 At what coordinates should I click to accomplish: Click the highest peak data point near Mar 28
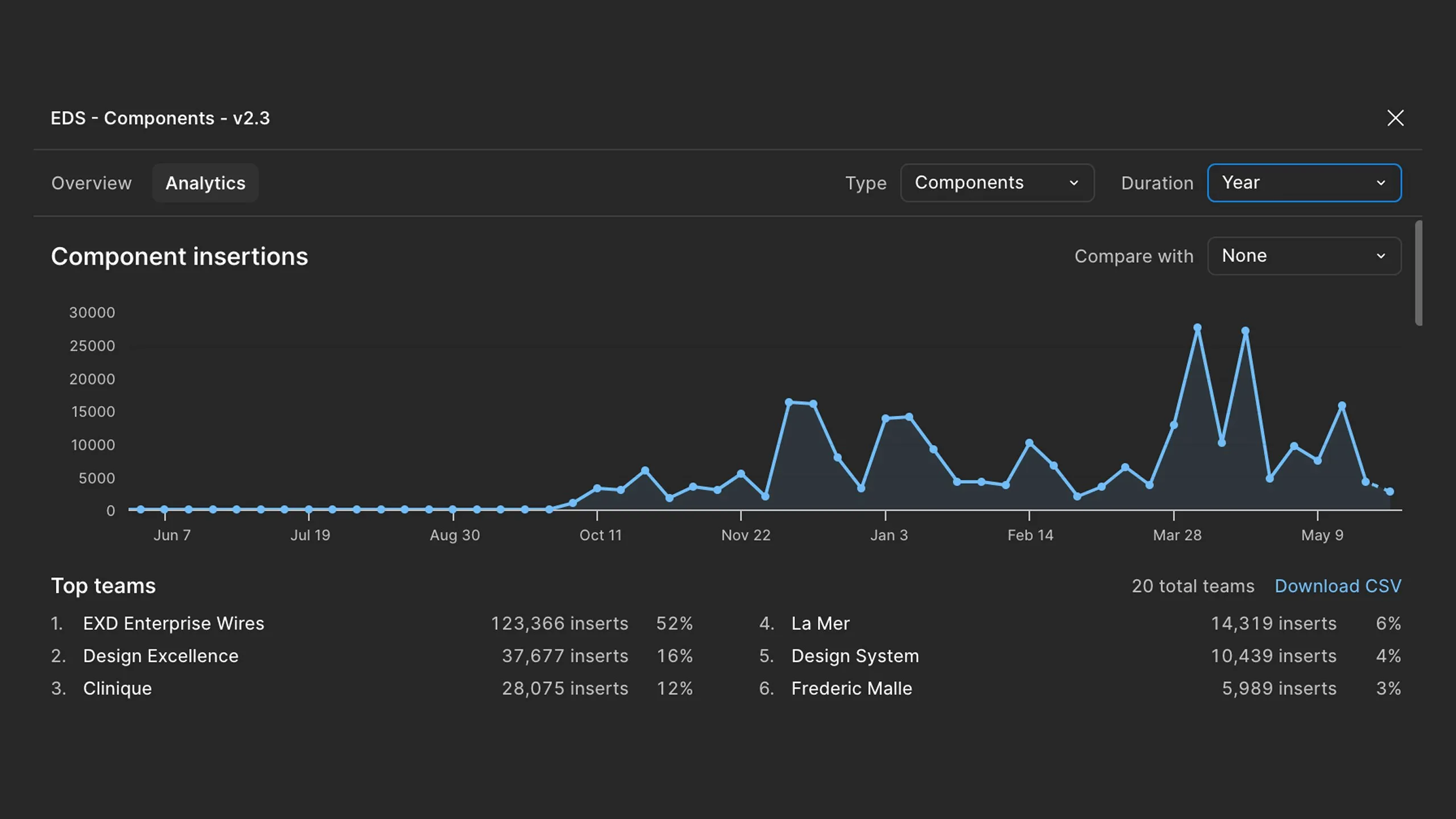coord(1197,328)
